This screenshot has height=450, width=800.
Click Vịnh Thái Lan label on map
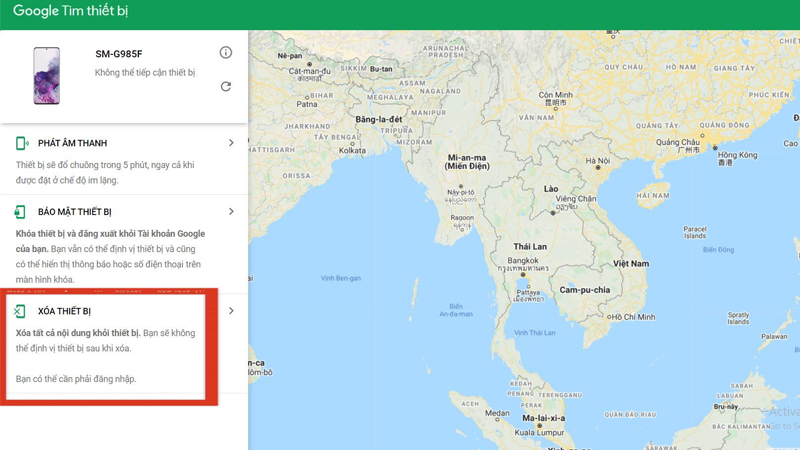tap(535, 333)
